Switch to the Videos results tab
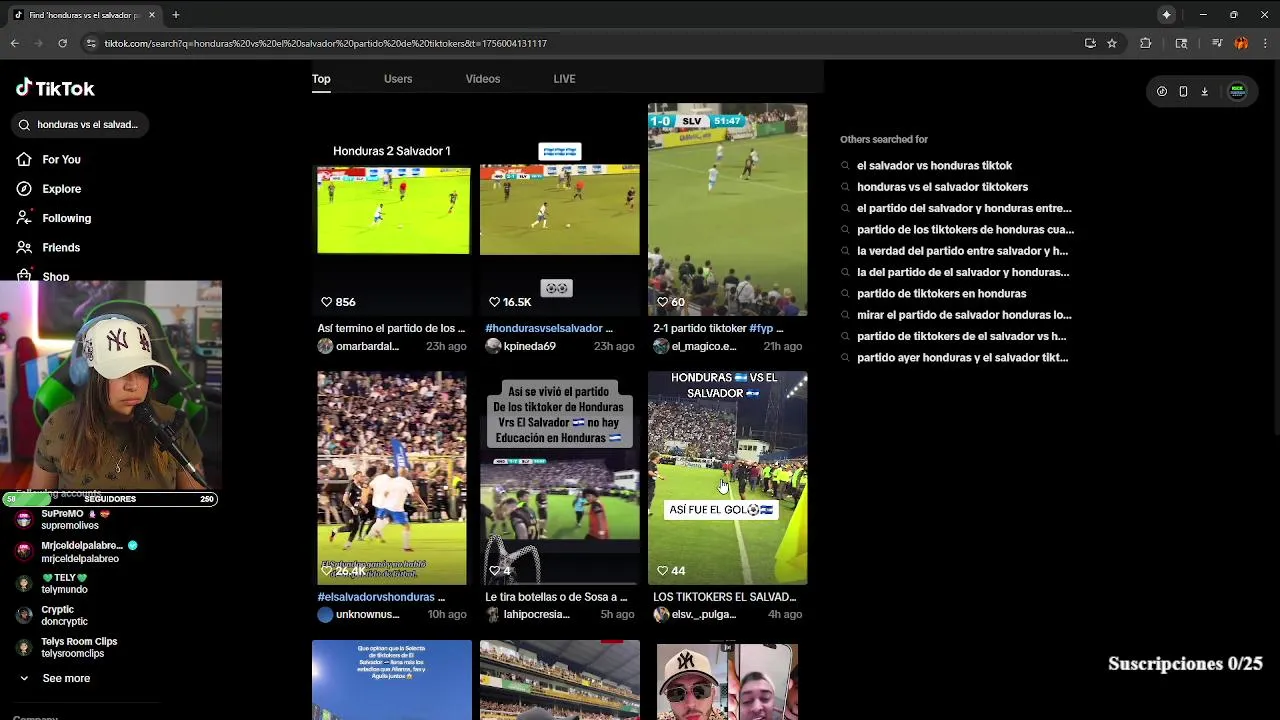Viewport: 1280px width, 720px height. (483, 79)
